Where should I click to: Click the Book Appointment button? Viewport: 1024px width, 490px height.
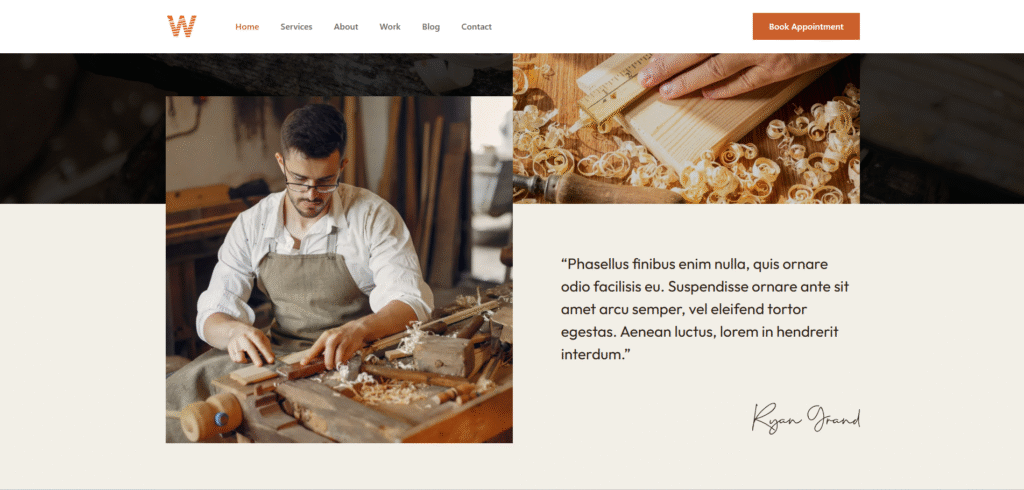[x=806, y=27]
